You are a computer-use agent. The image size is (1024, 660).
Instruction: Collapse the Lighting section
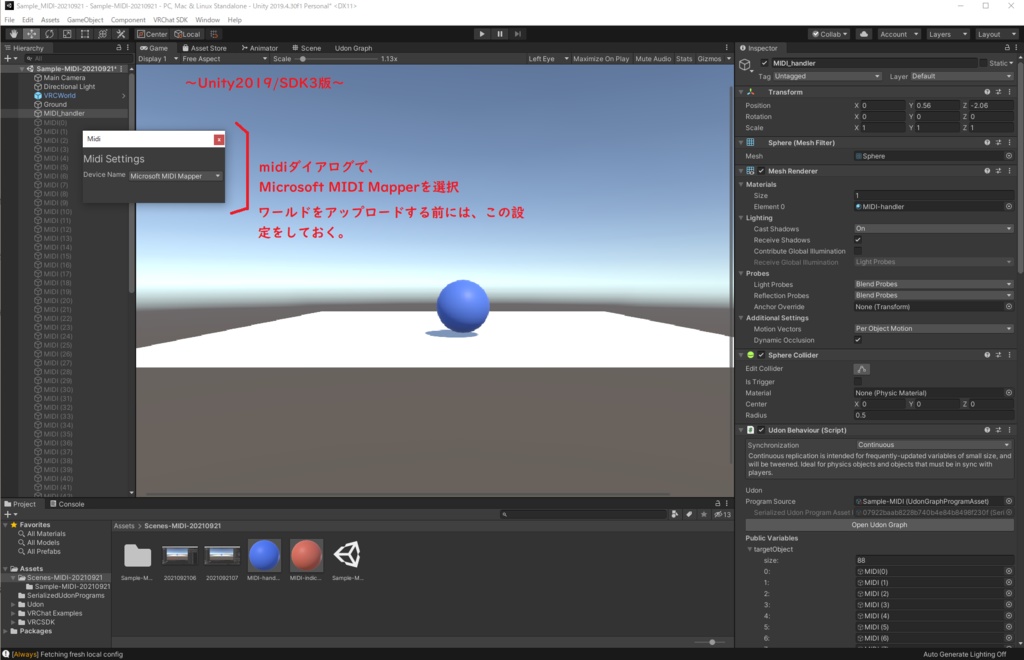pyautogui.click(x=741, y=218)
